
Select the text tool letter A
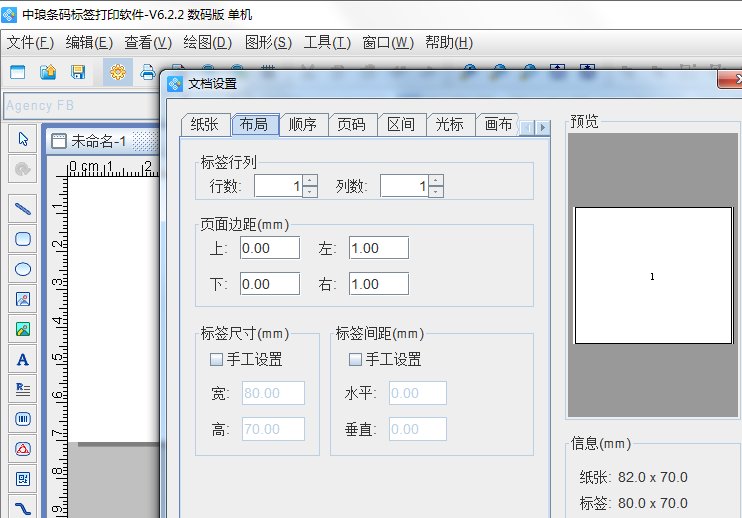click(x=23, y=359)
